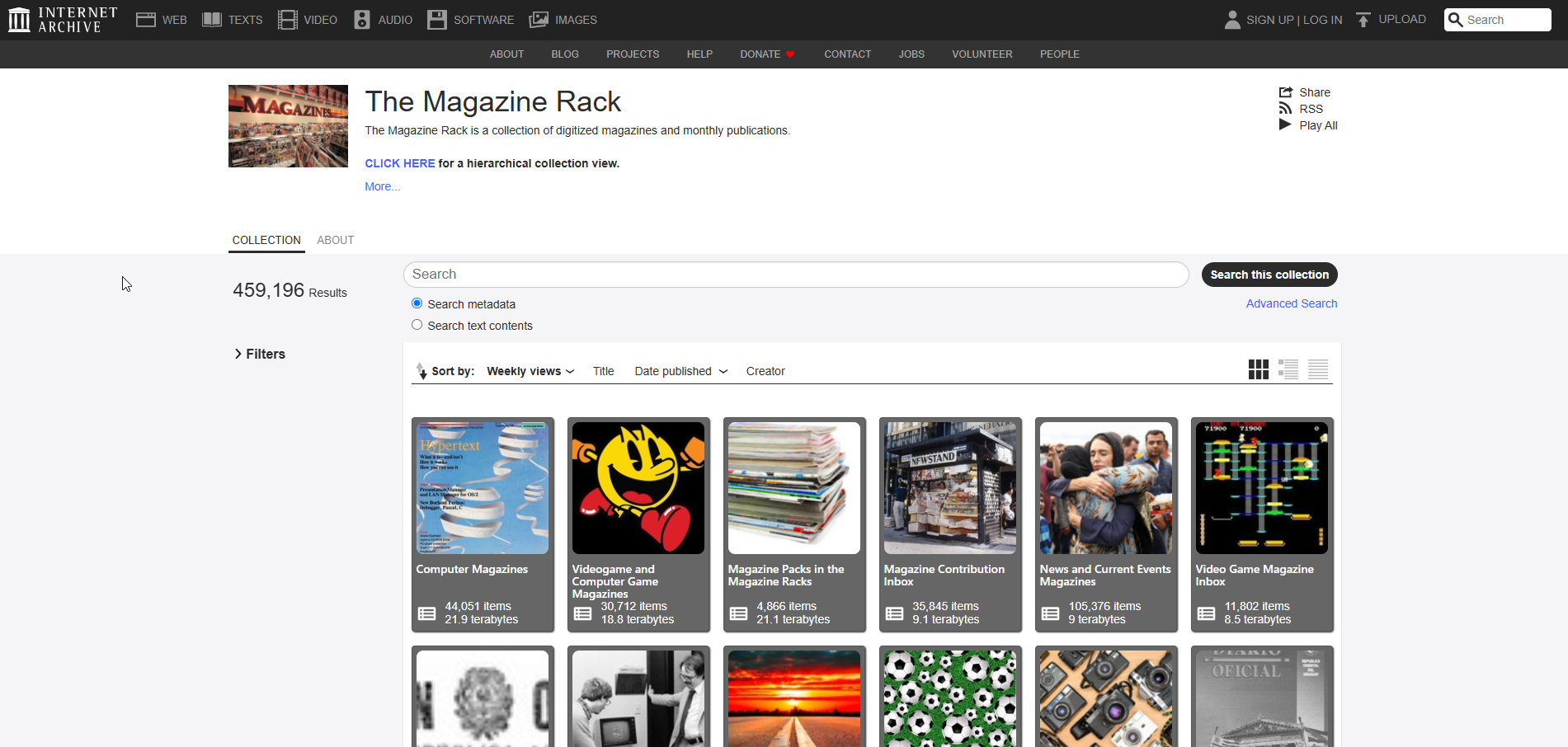1568x747 pixels.
Task: Open the arcade Video Game Magazine Inbox thumbnail
Action: coord(1262,488)
